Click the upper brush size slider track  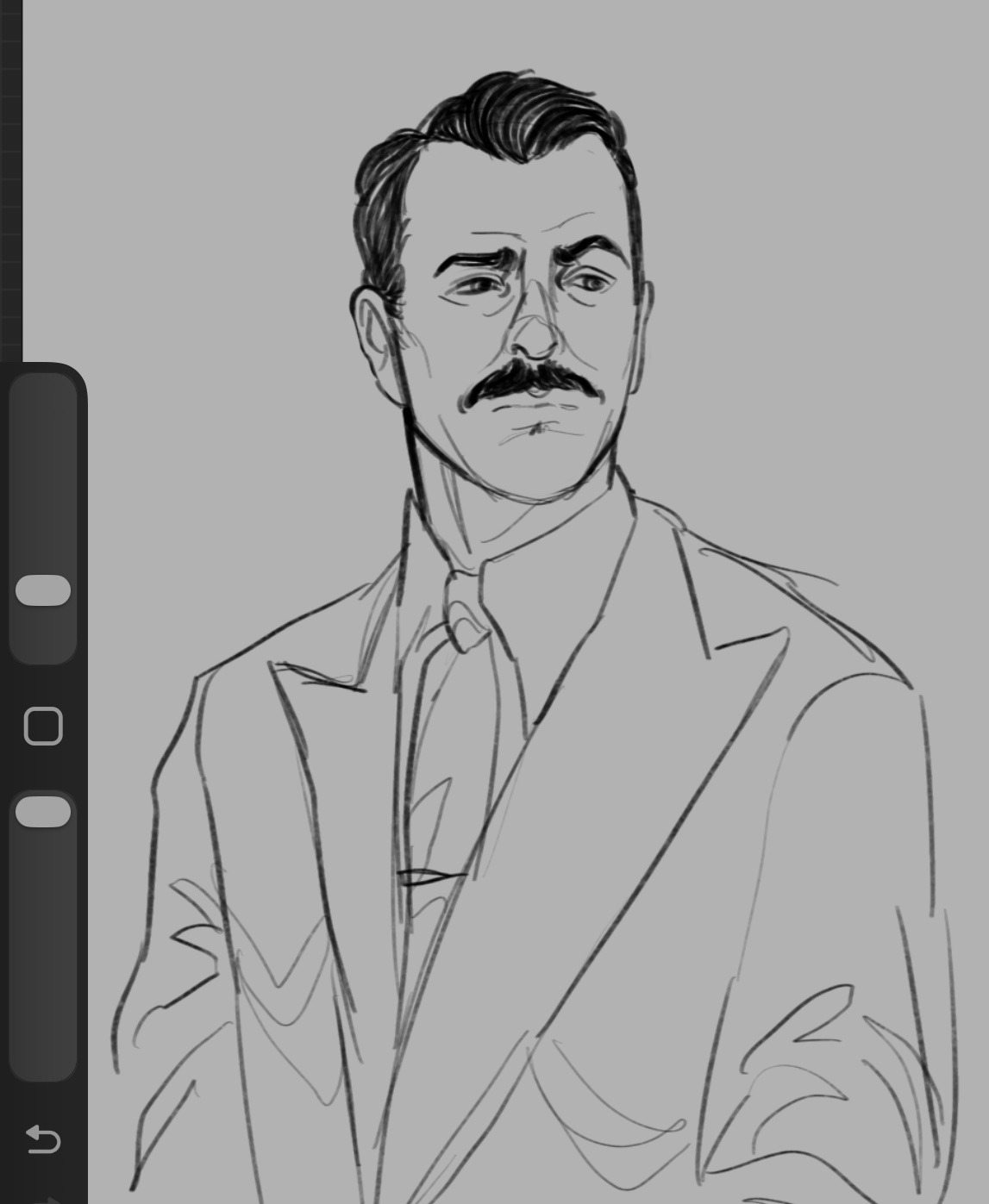coord(43,518)
